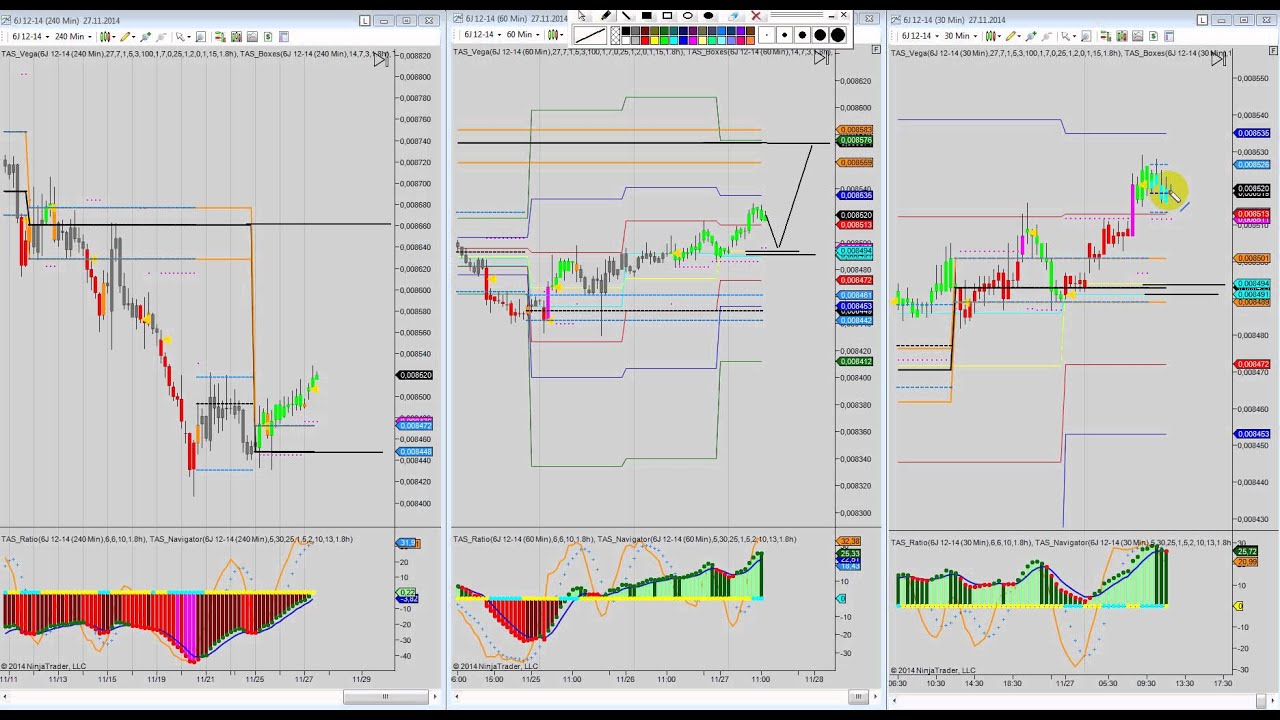The width and height of the screenshot is (1280, 720).
Task: Toggle the L link button on 240 Min chart
Action: [x=364, y=20]
